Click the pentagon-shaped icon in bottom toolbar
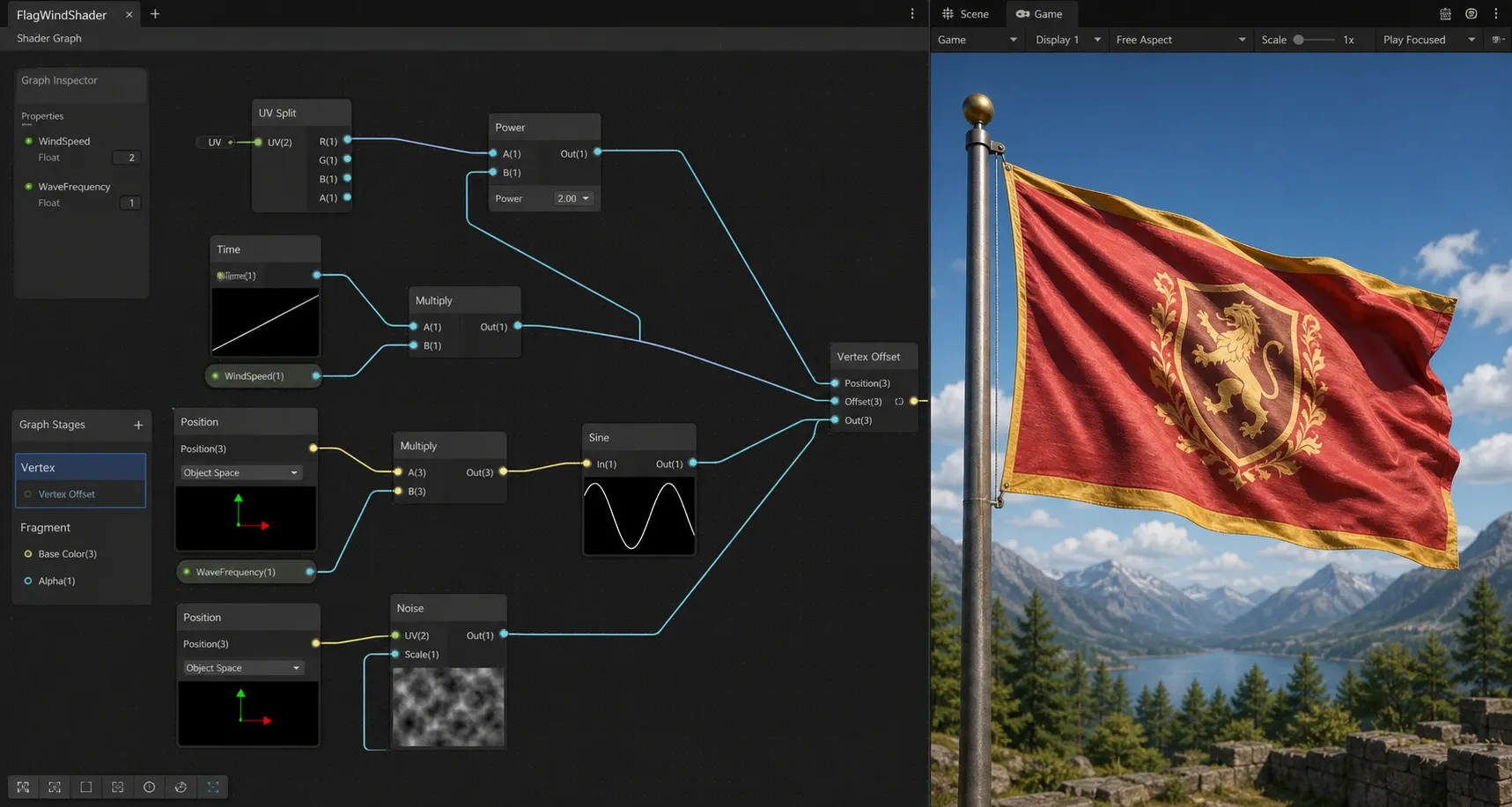 [181, 787]
